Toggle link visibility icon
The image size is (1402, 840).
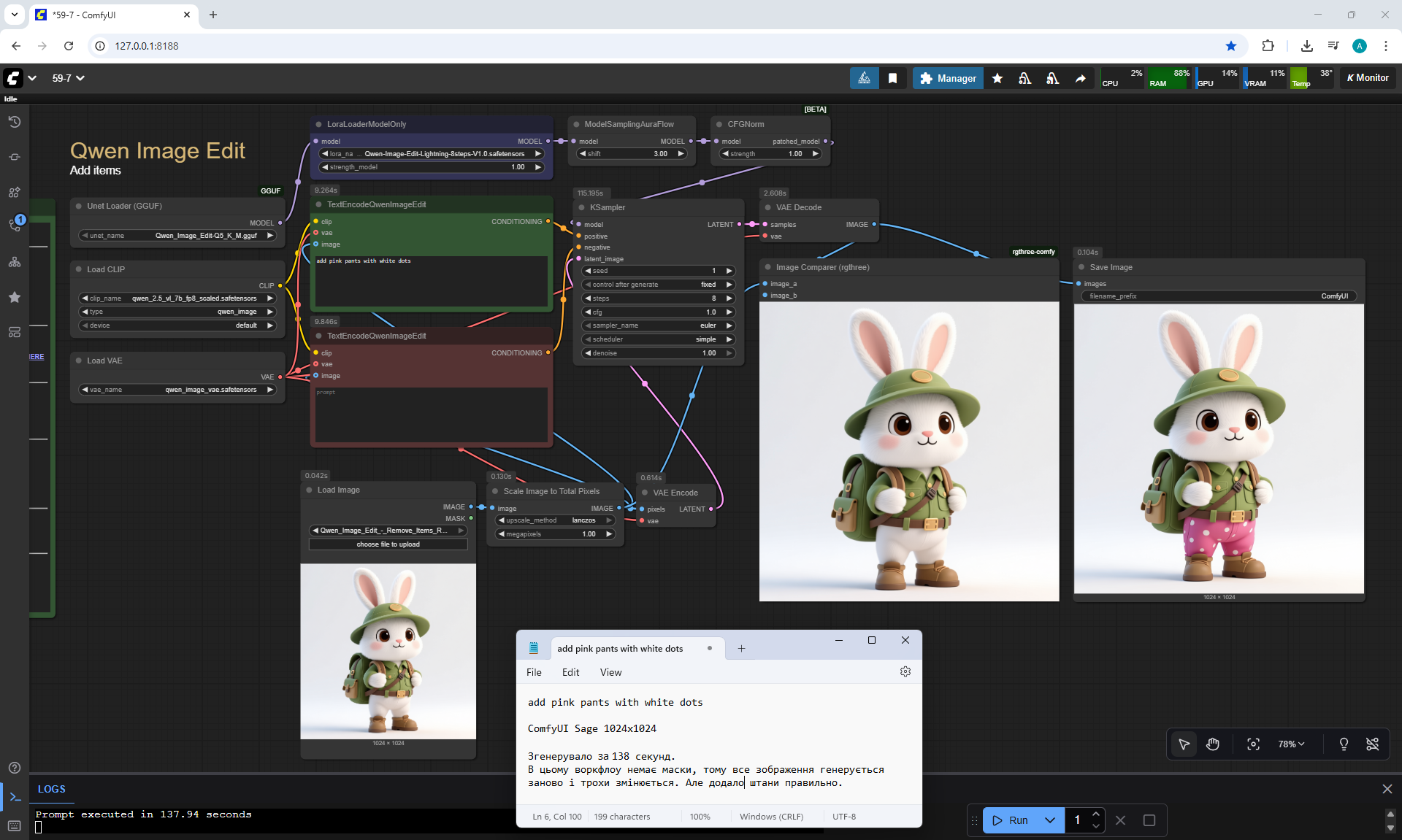(x=1373, y=744)
